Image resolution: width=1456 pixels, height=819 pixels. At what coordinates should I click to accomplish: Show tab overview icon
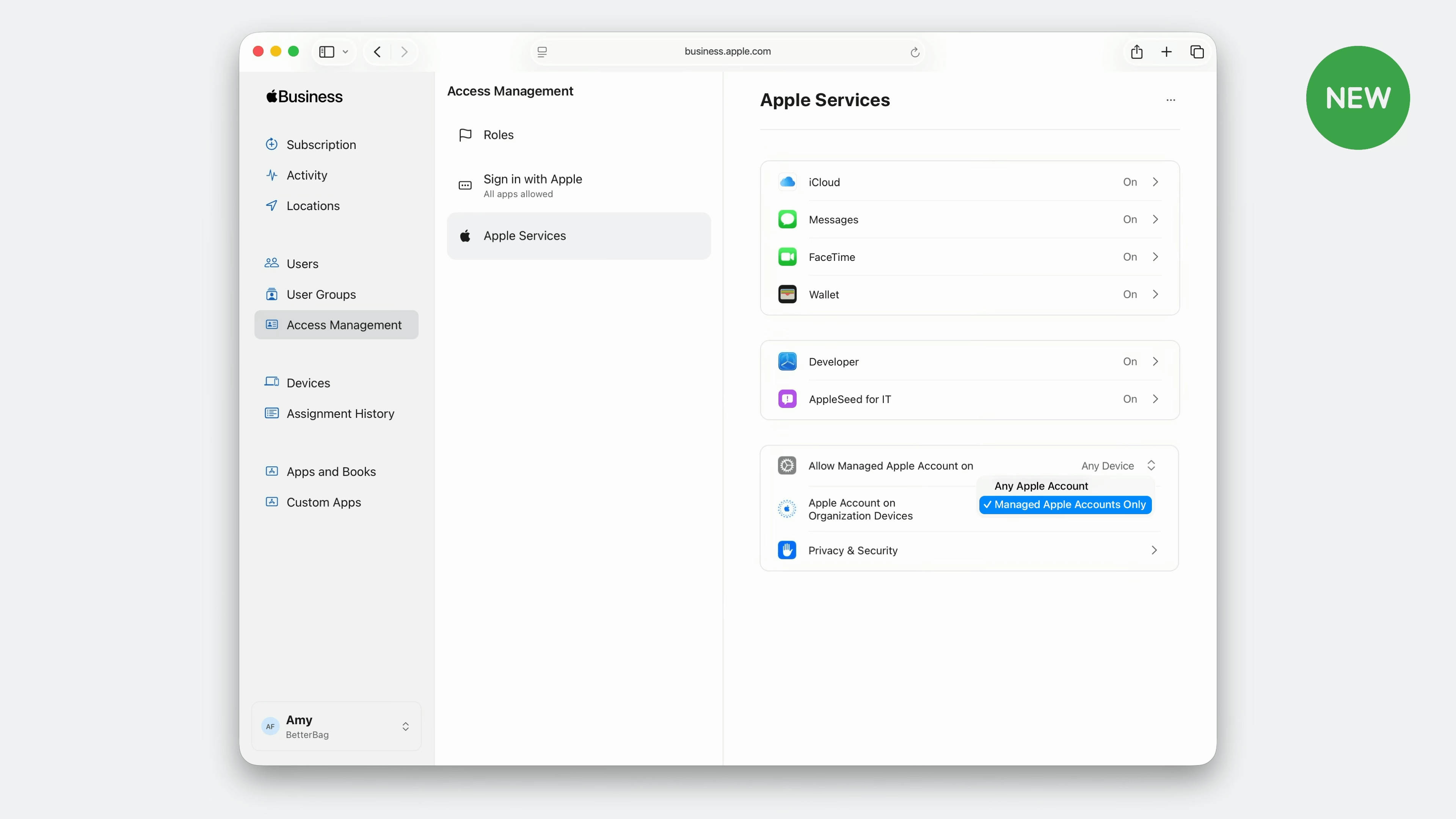click(x=1197, y=52)
